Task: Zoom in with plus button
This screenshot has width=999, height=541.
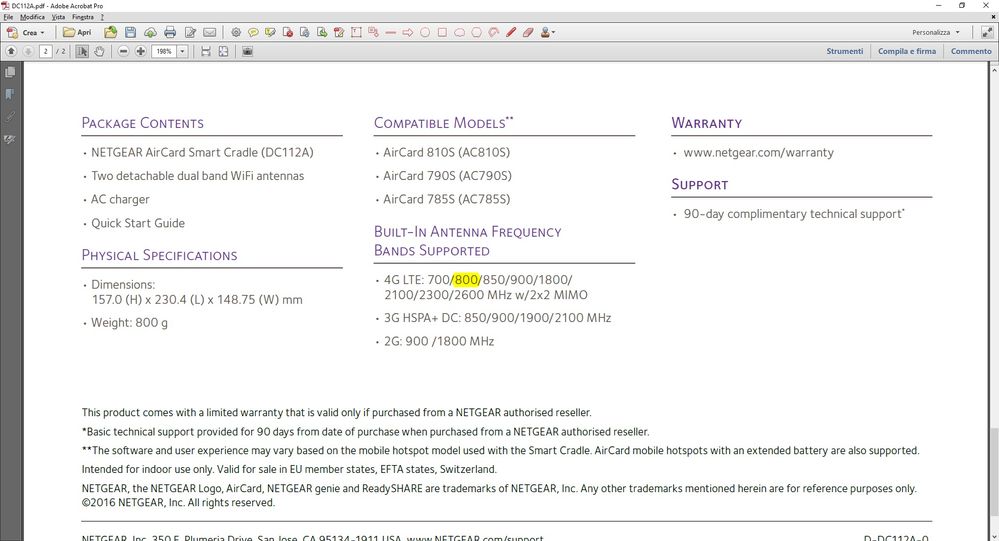Action: 141,51
